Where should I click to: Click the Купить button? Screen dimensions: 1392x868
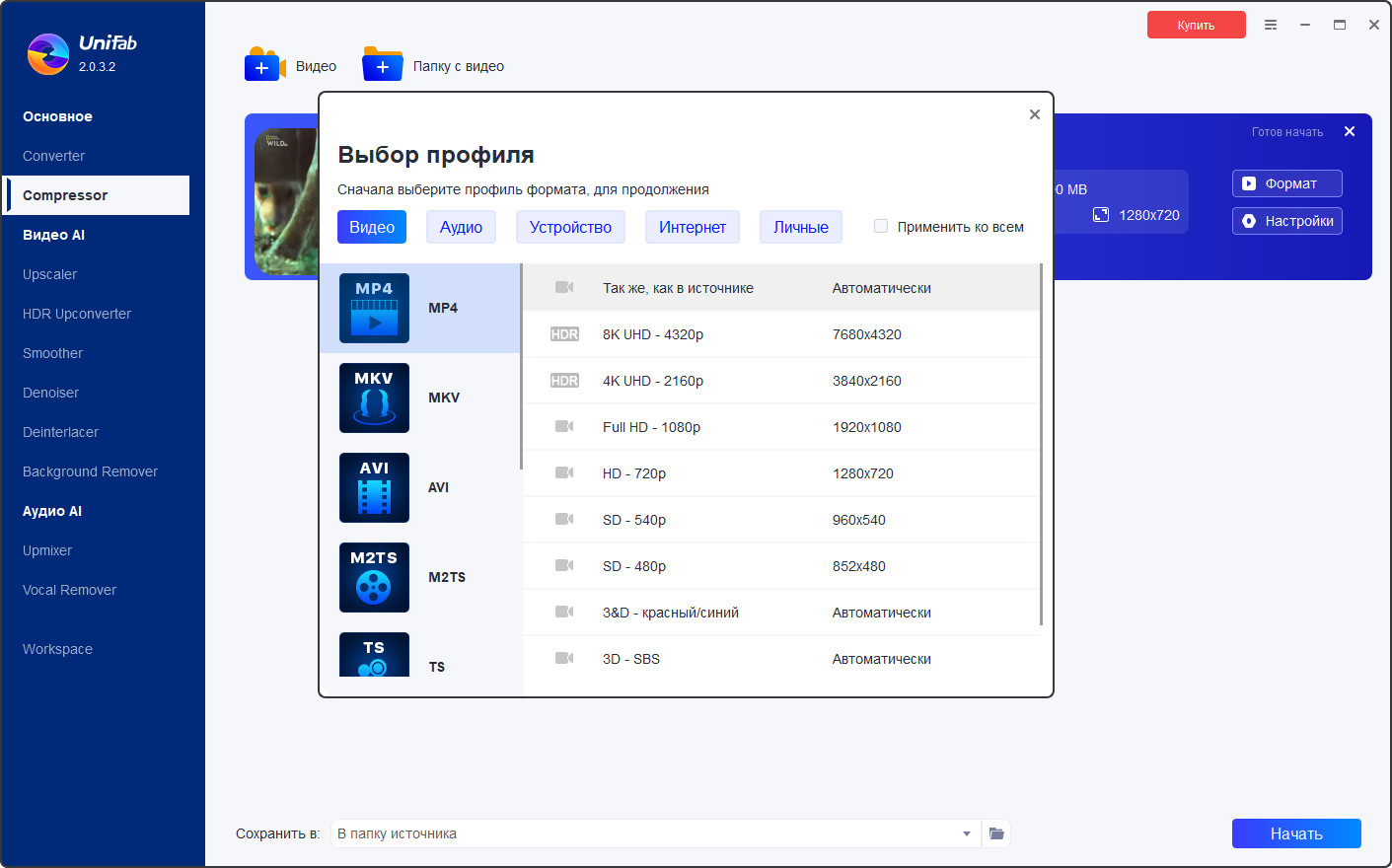point(1196,25)
